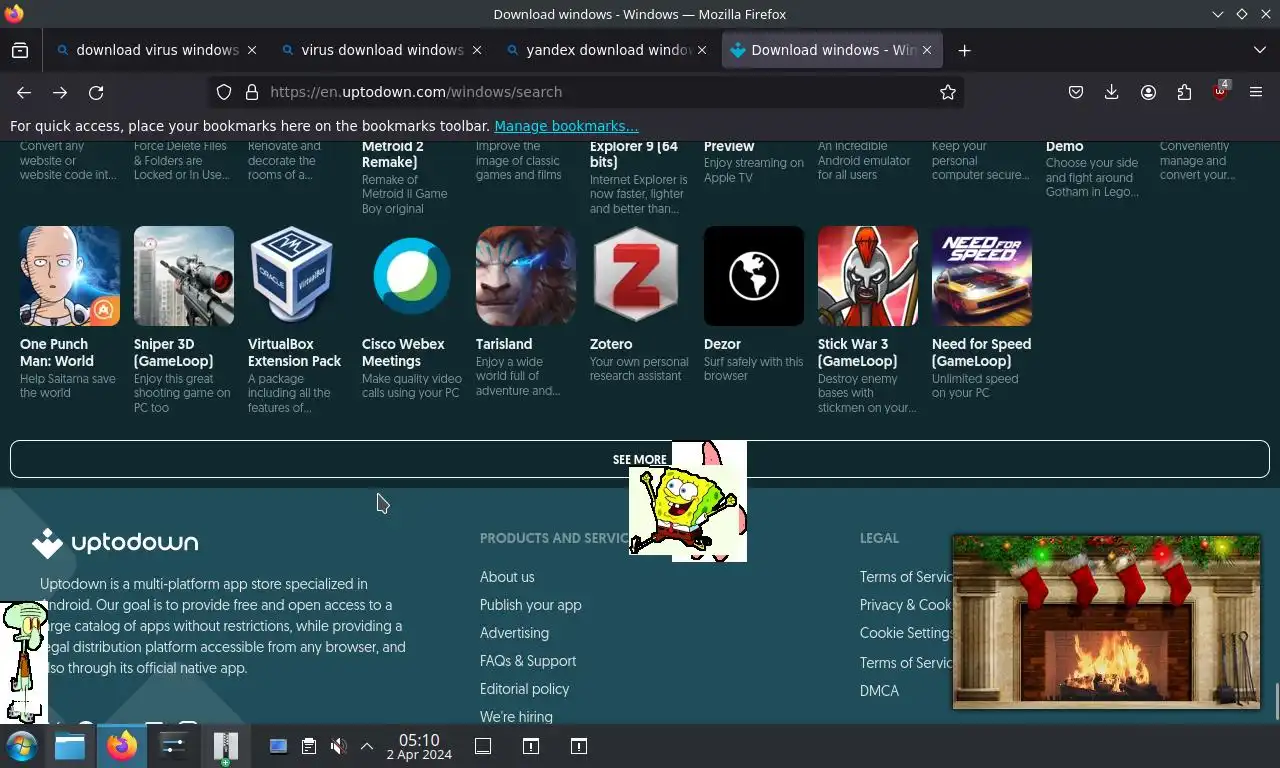
Task: Click the Zotero title text
Action: 611,344
